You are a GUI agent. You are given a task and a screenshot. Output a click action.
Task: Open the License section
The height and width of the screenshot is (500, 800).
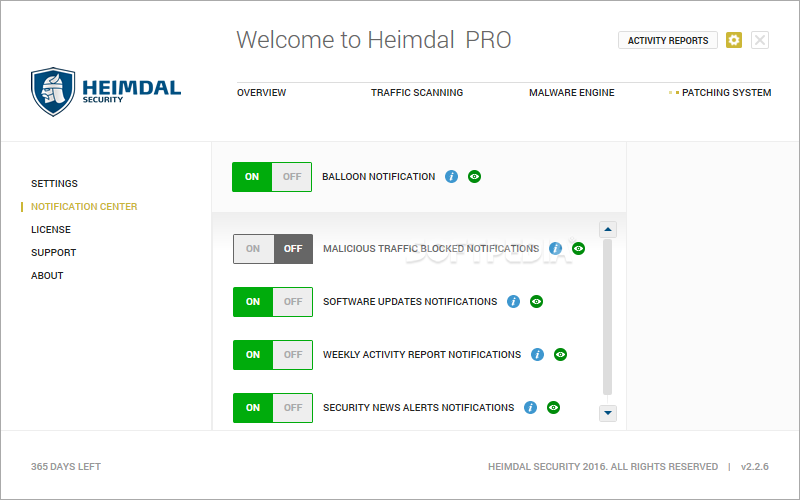click(51, 230)
